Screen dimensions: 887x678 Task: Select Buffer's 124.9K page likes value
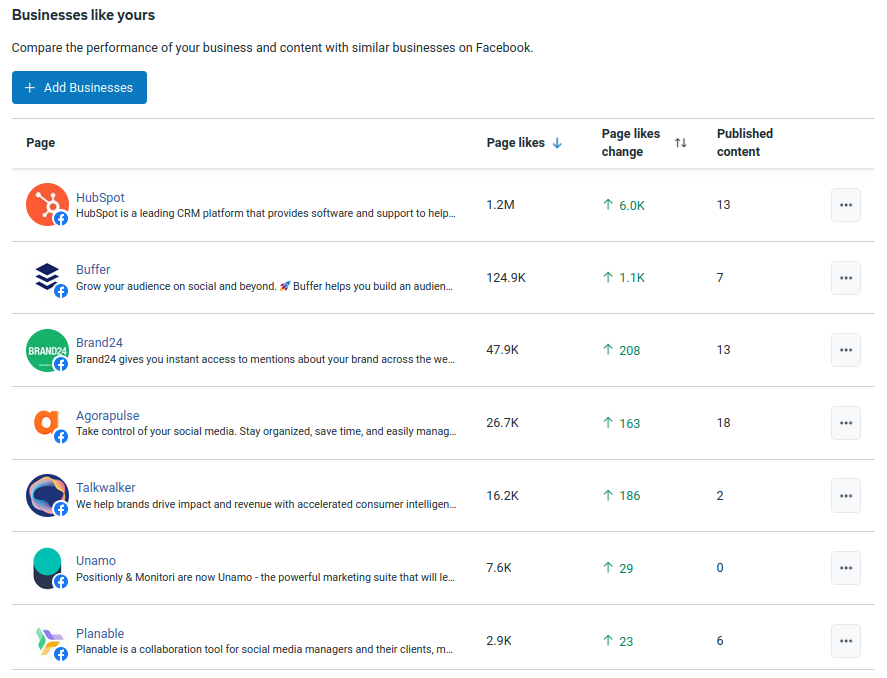pos(506,278)
